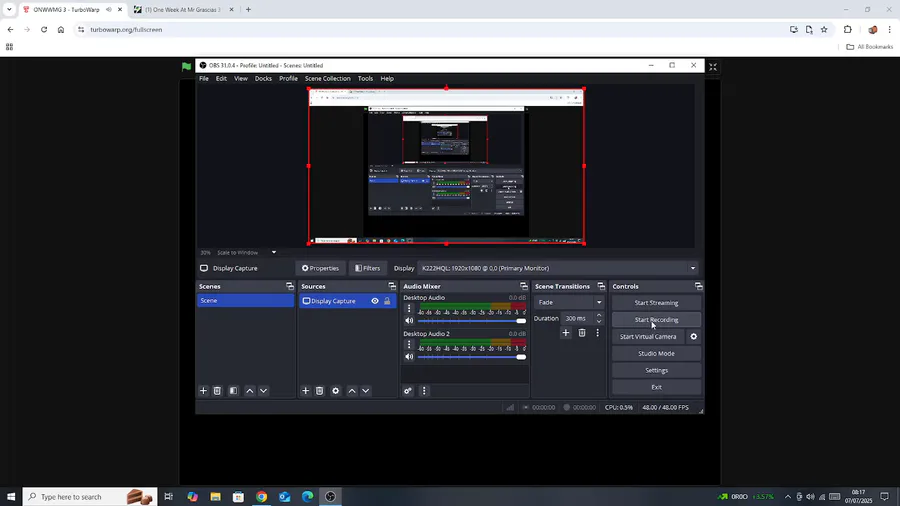Open the Scene Collection menu

click(x=327, y=79)
